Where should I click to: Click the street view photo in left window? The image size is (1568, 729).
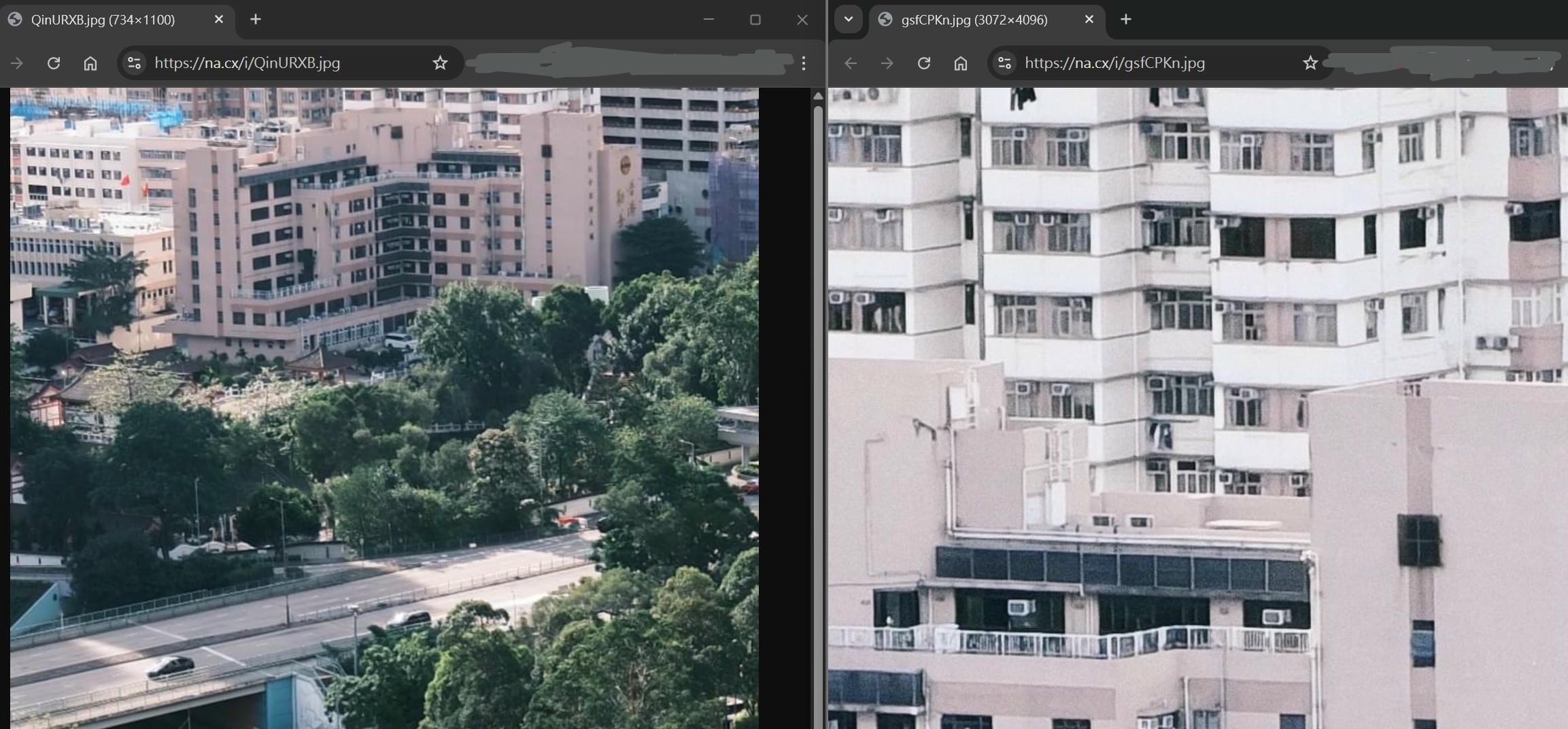coord(384,408)
